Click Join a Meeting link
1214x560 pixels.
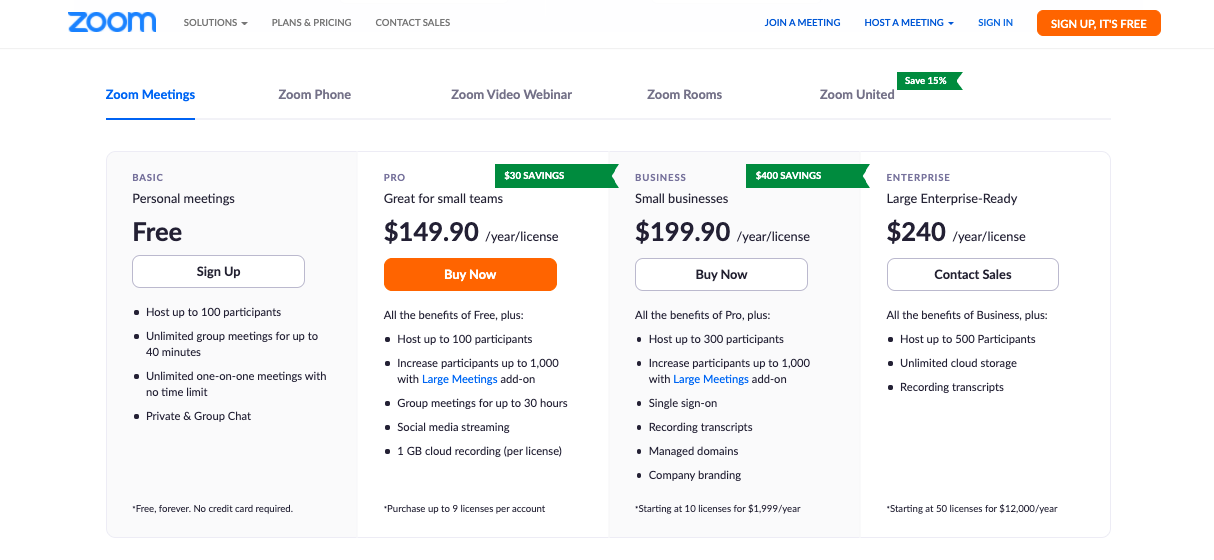click(x=802, y=23)
